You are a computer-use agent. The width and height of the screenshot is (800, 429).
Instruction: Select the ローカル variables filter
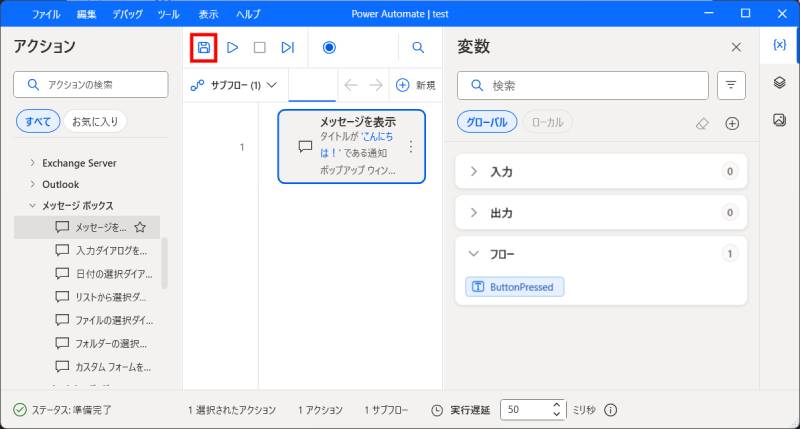547,122
